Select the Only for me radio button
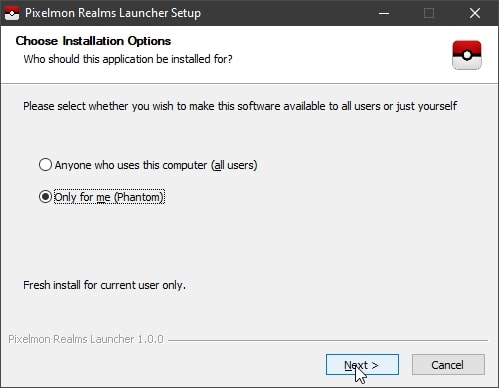Viewport: 499px width, 388px height. [45, 197]
